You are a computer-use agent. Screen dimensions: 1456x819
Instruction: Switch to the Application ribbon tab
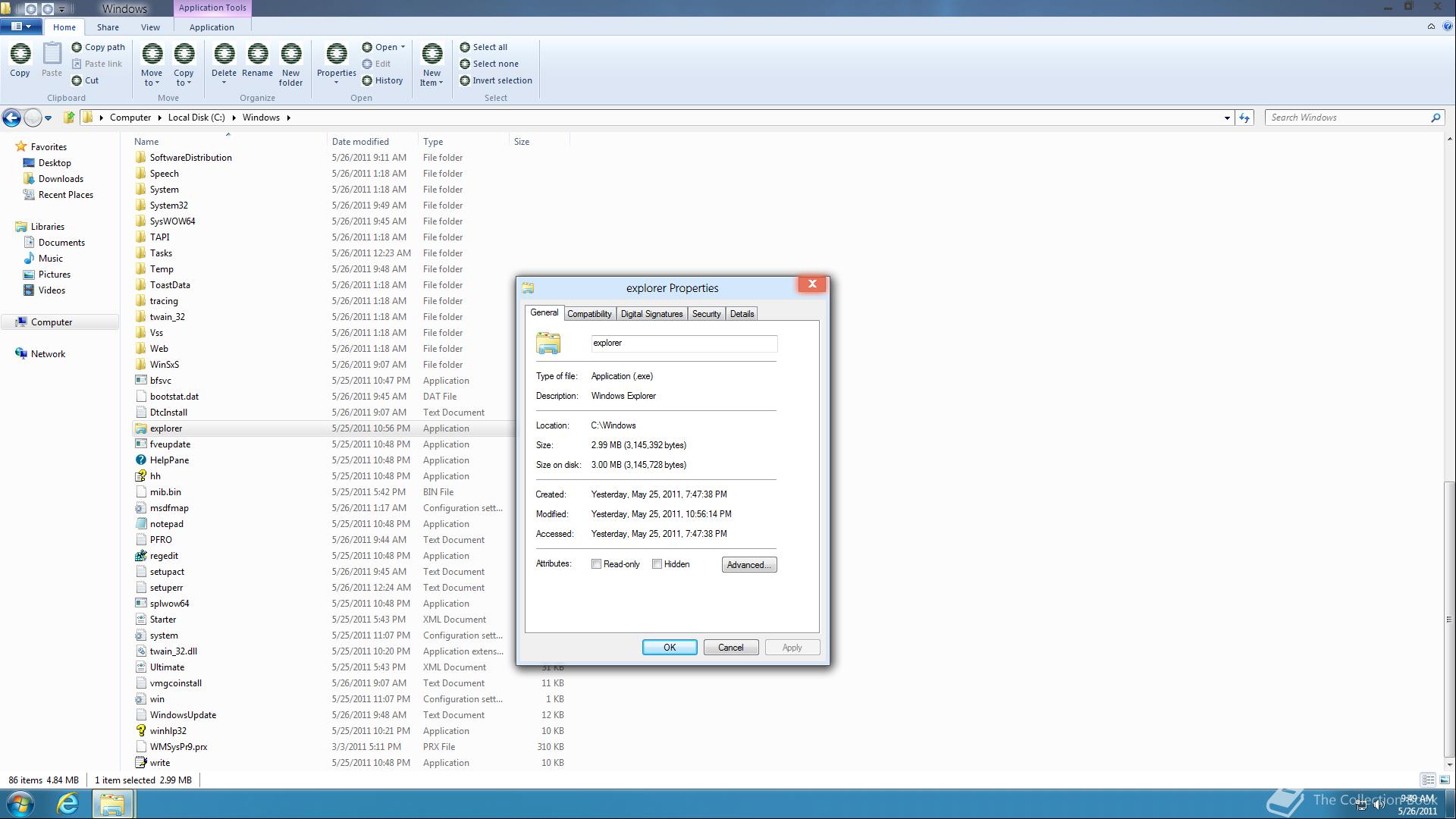pos(212,27)
